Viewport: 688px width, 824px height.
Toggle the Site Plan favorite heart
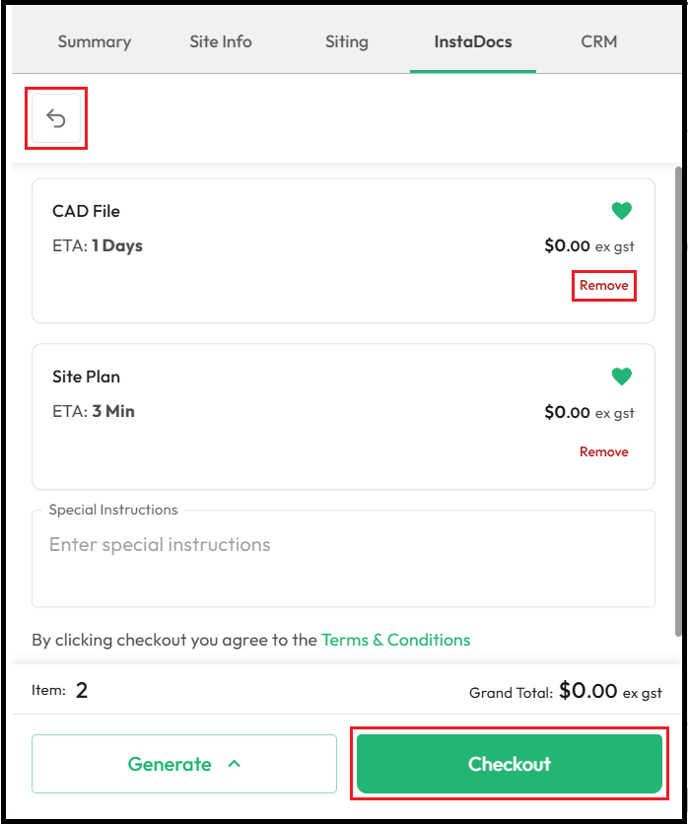pyautogui.click(x=621, y=376)
